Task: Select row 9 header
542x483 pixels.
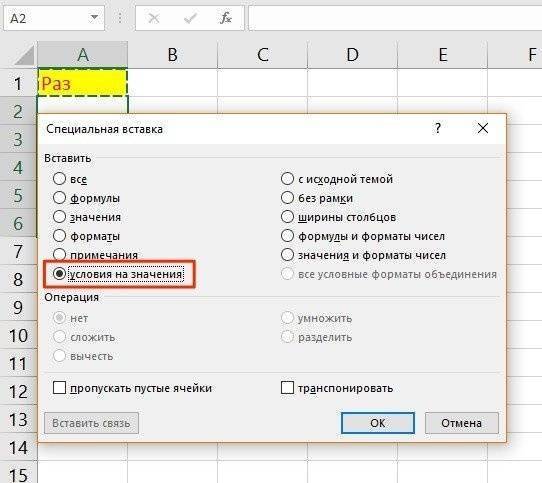Action: point(18,307)
